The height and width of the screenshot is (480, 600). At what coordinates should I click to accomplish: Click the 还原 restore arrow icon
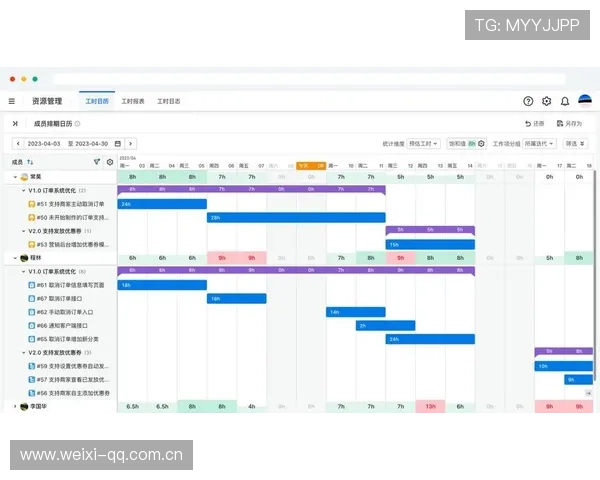[528, 123]
